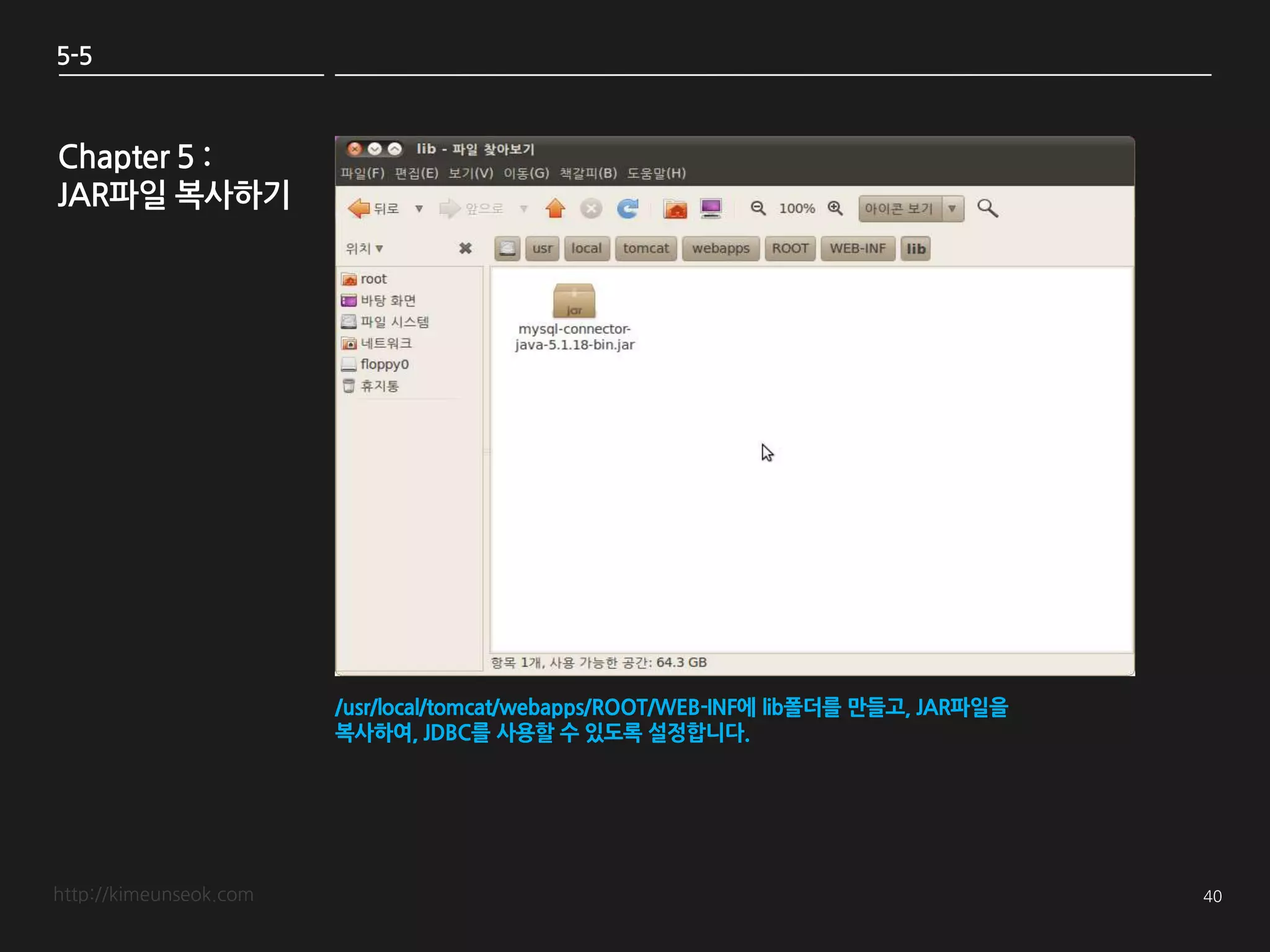Select the lib path bar button
The width and height of the screenshot is (1270, 952).
(916, 249)
